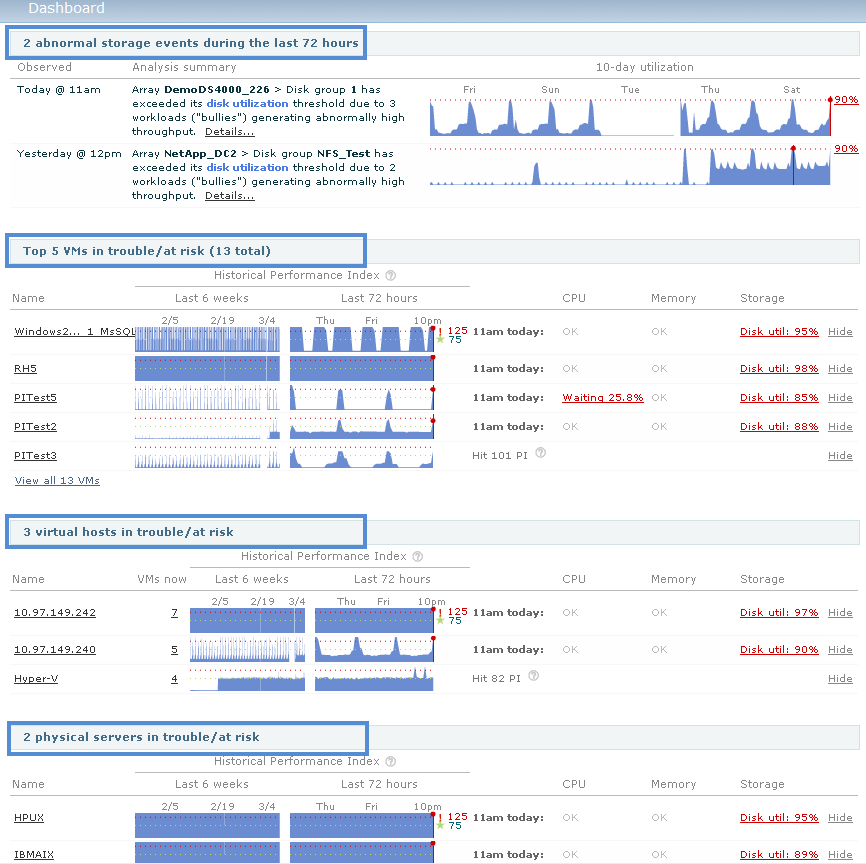Click DemoDS4000_226 10-day utilization chart

[x=631, y=117]
